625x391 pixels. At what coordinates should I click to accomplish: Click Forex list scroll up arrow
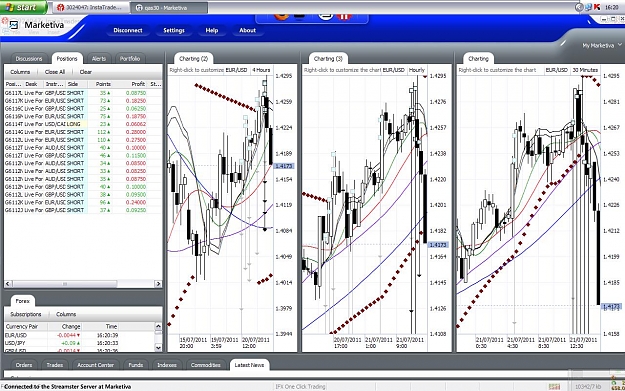pyautogui.click(x=158, y=326)
